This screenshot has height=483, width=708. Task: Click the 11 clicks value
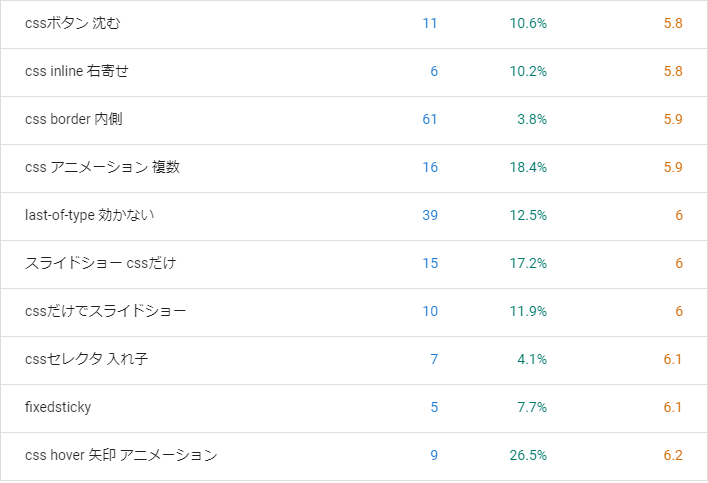[x=430, y=23]
